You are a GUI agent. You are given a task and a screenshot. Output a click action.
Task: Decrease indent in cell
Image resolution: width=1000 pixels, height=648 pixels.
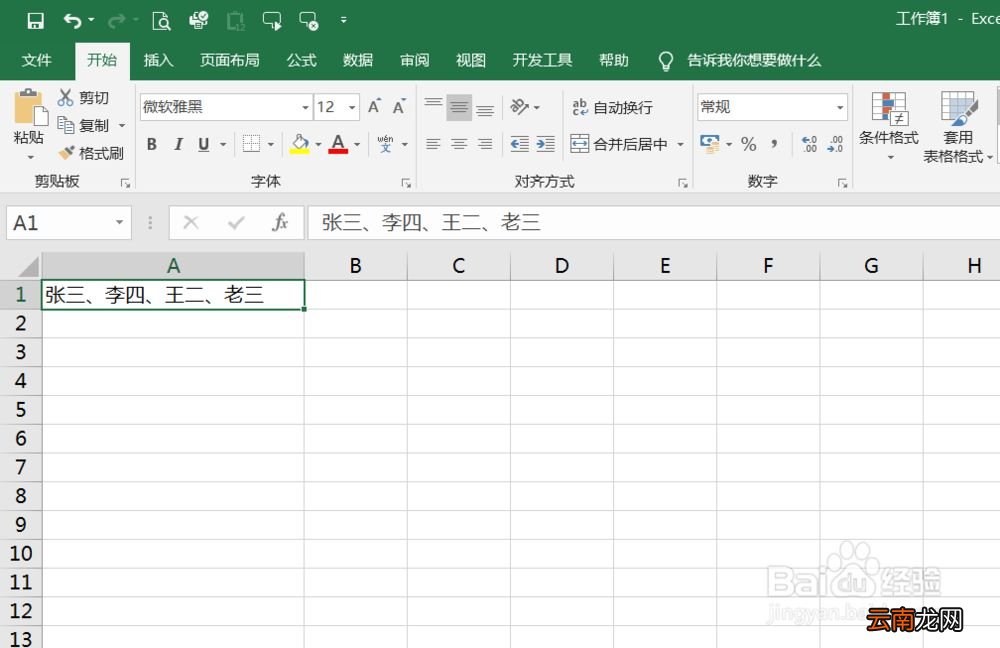(520, 144)
